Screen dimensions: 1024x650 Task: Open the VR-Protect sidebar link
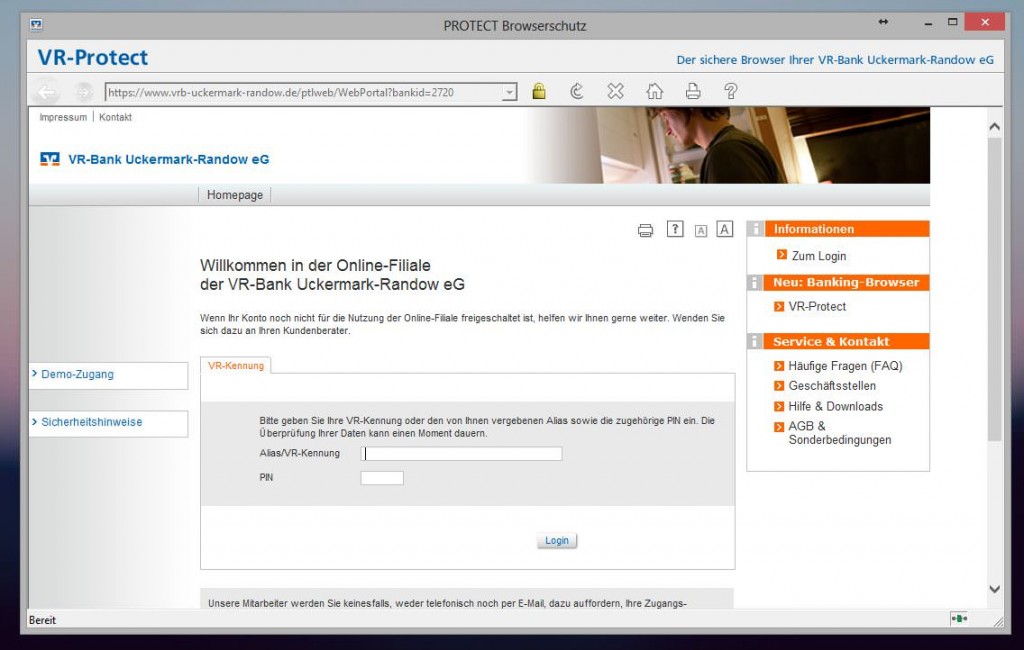[817, 306]
